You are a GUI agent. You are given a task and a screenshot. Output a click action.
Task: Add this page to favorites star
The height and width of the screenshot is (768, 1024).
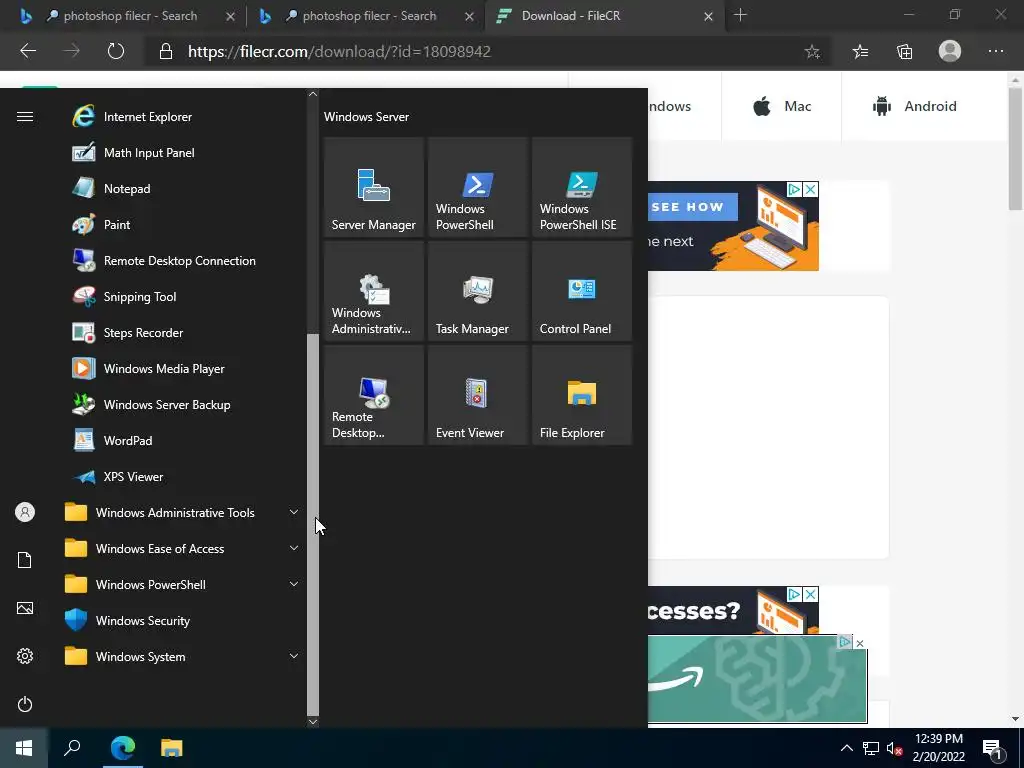click(812, 52)
